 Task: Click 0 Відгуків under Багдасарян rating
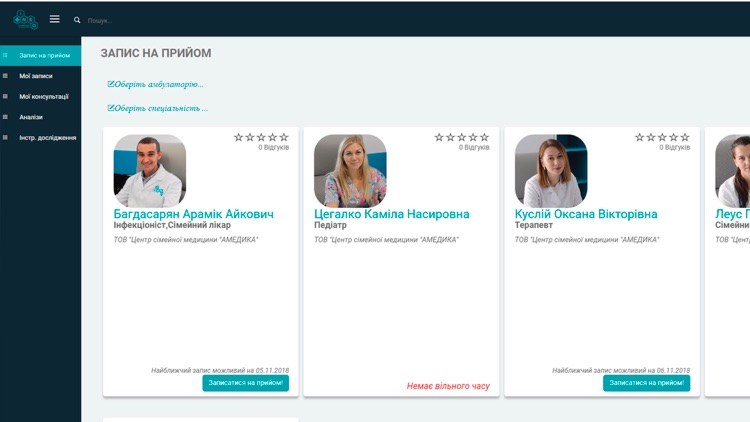[274, 147]
